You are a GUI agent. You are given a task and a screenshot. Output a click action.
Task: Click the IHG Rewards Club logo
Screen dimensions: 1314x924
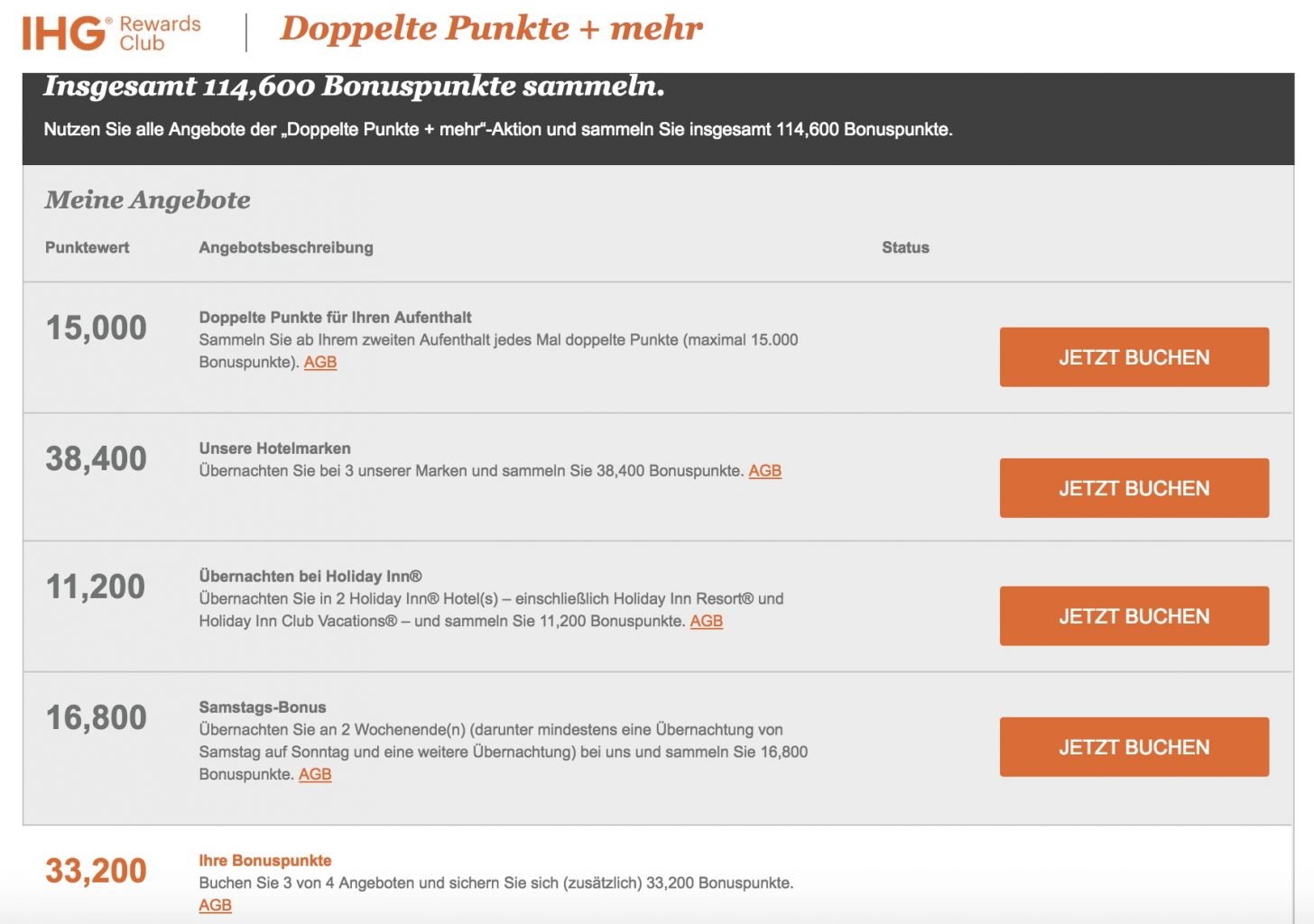[111, 33]
